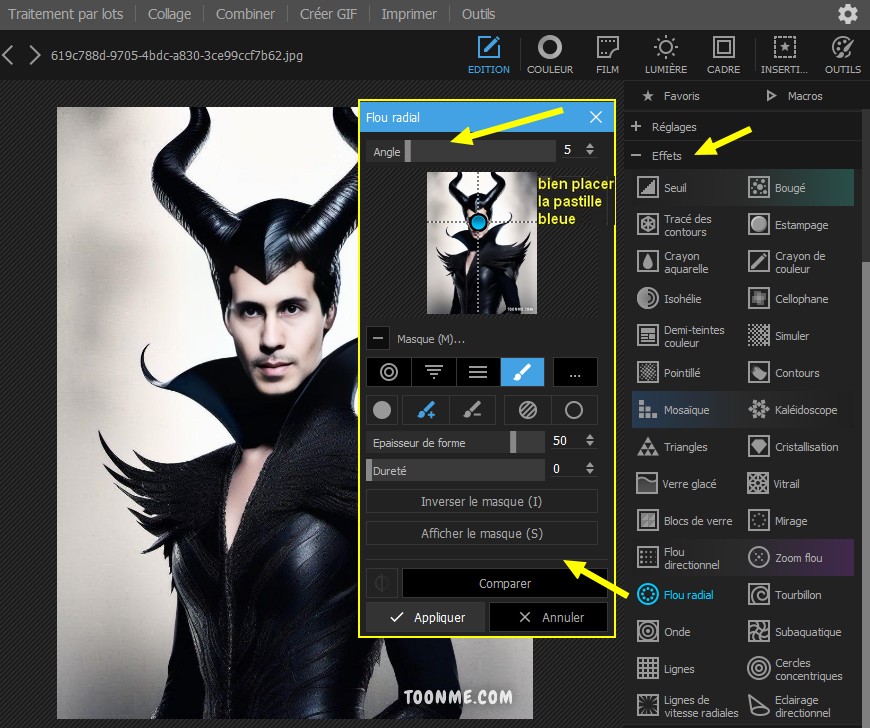Image resolution: width=870 pixels, height=728 pixels.
Task: Switch to the LUMIÈRE tab
Action: click(666, 54)
